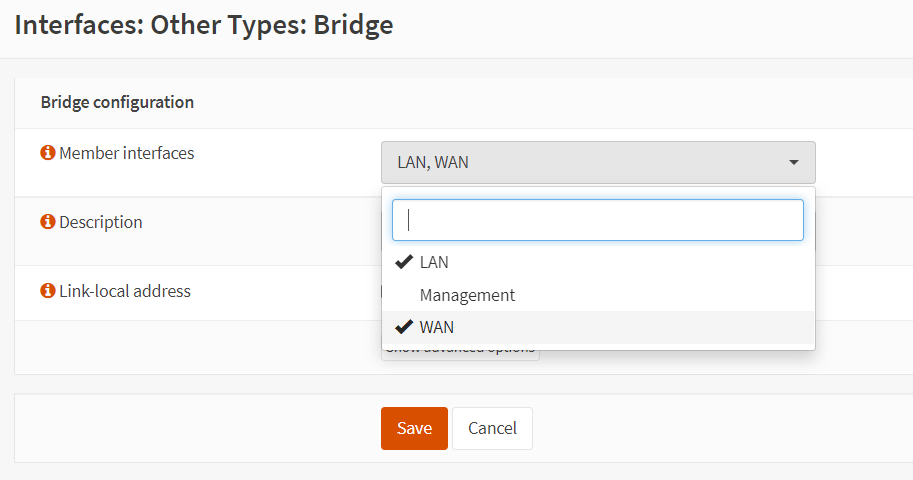The width and height of the screenshot is (913, 480).
Task: Click the Link-local address label
Action: pyautogui.click(x=125, y=292)
